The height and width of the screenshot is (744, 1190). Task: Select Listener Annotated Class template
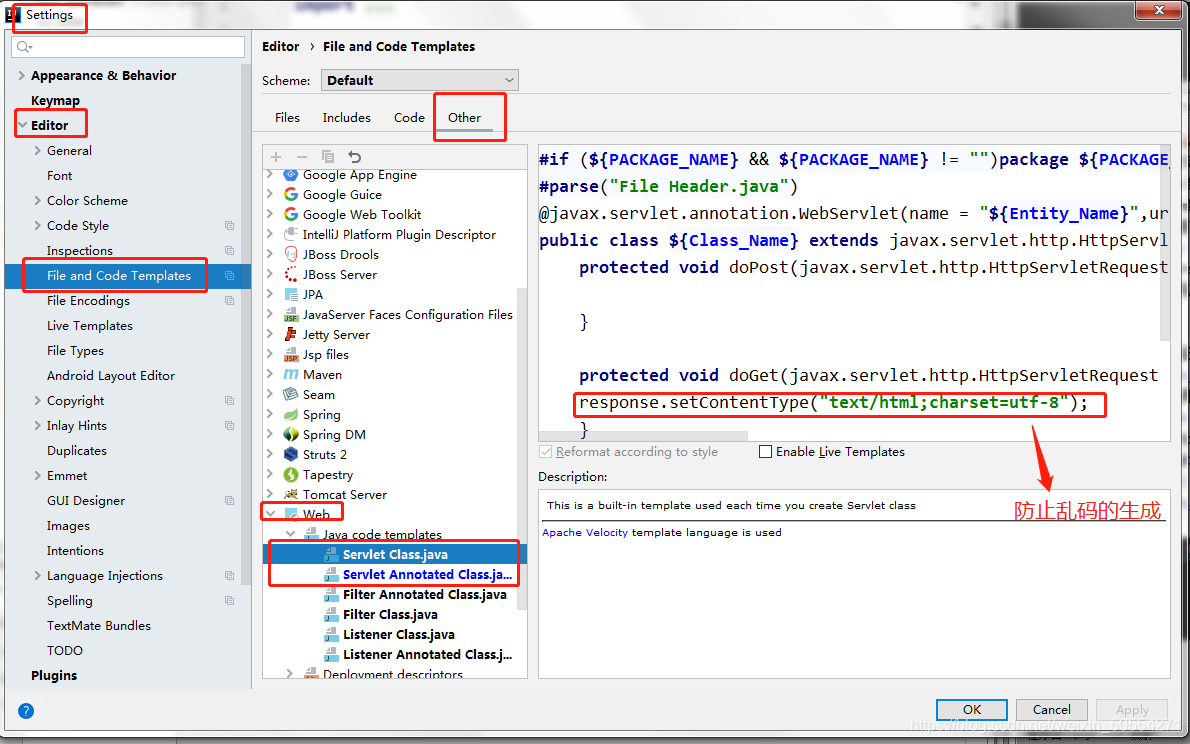coord(427,654)
